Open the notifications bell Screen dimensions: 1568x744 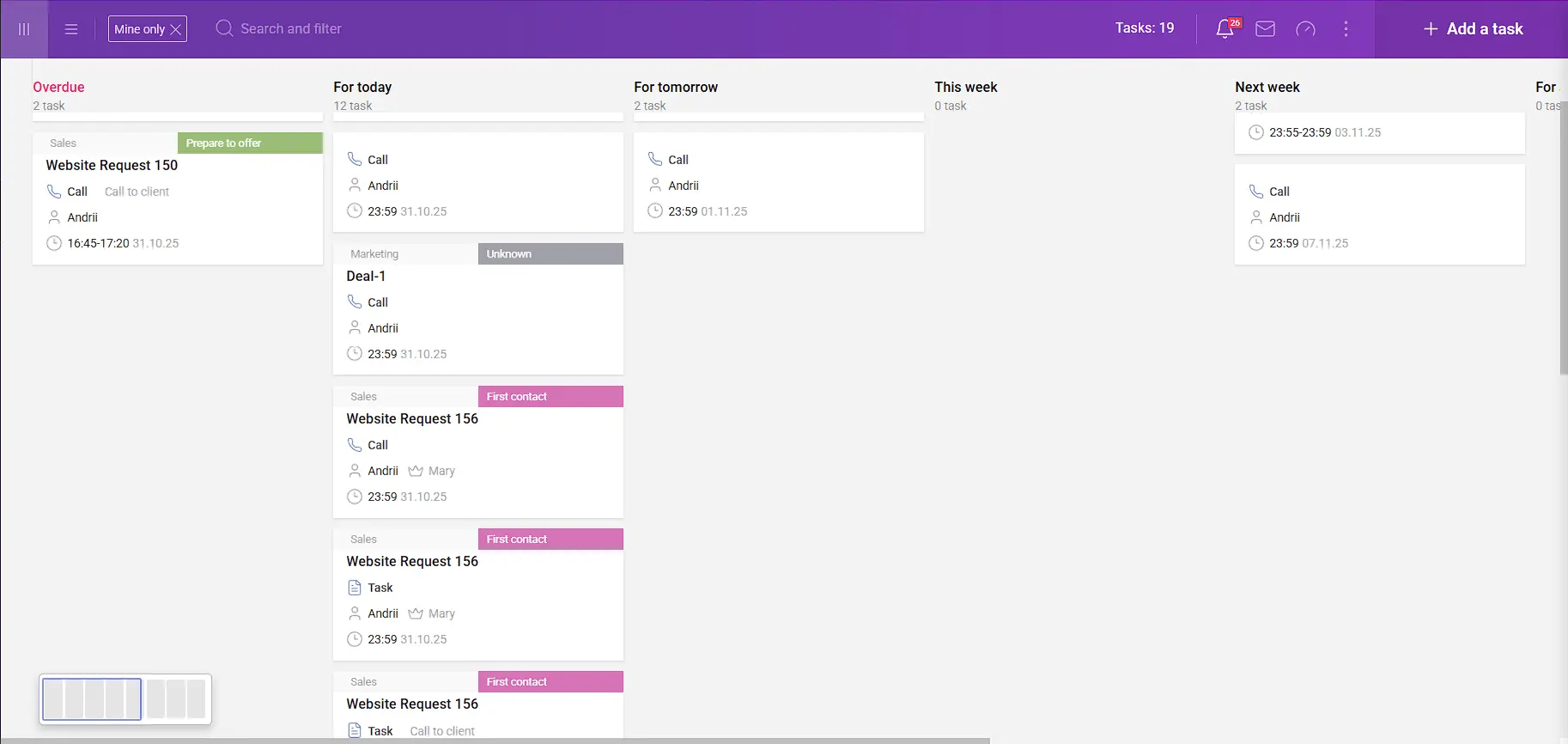pyautogui.click(x=1225, y=29)
